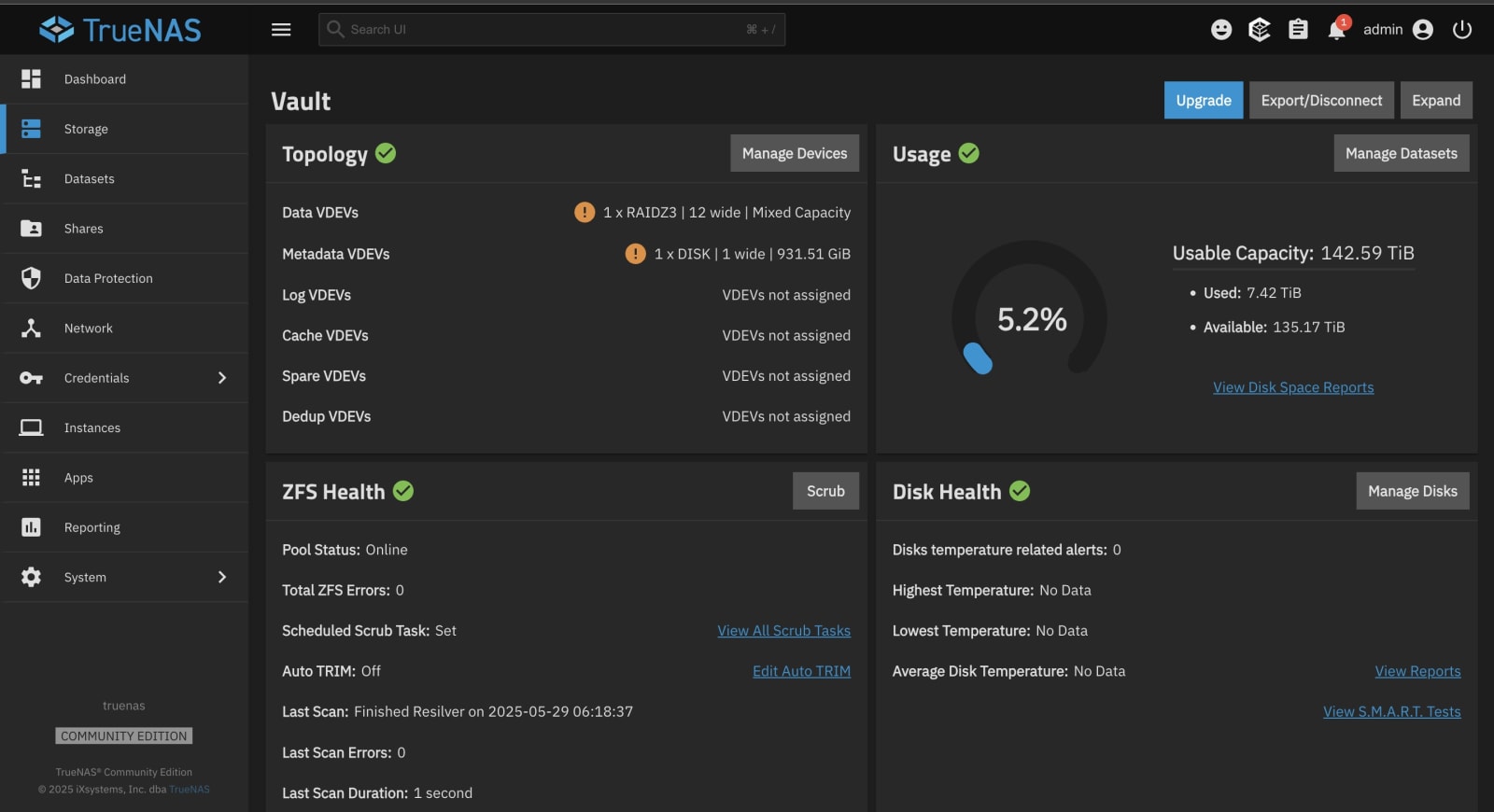Screen dimensions: 1494x812
Task: Click the search magnifier icon
Action: pos(335,30)
